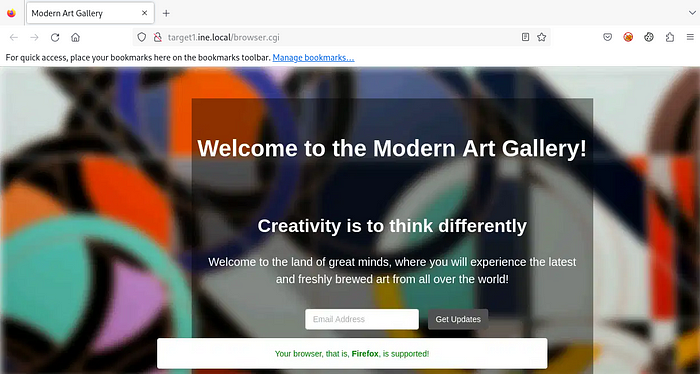Click the Get Updates button
This screenshot has height=374, width=700.
pyautogui.click(x=458, y=319)
